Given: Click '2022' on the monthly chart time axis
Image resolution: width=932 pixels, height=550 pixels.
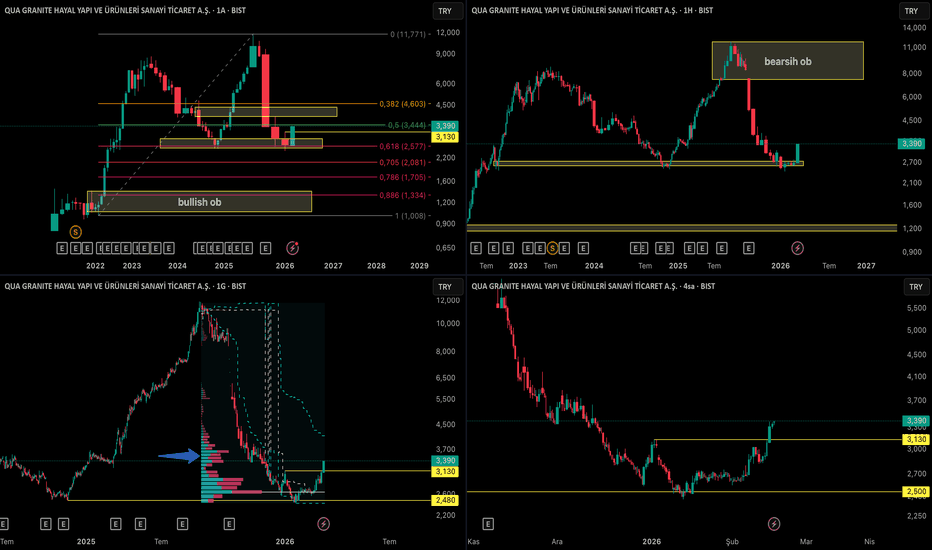Looking at the screenshot, I should click(x=95, y=266).
